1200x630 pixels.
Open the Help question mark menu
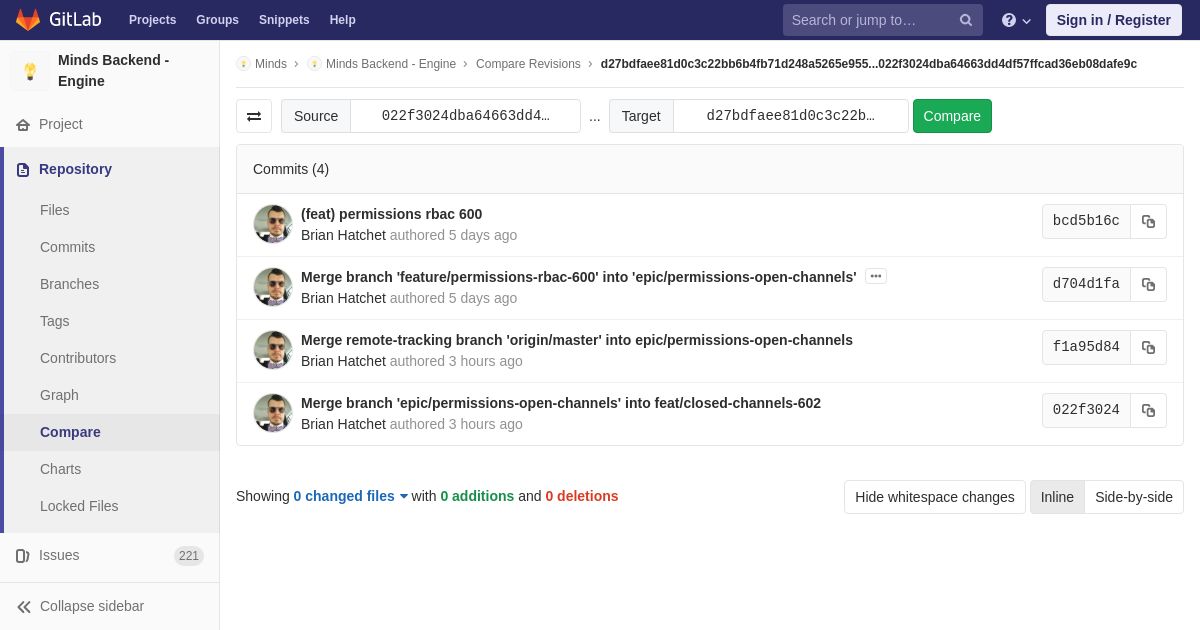(1015, 20)
